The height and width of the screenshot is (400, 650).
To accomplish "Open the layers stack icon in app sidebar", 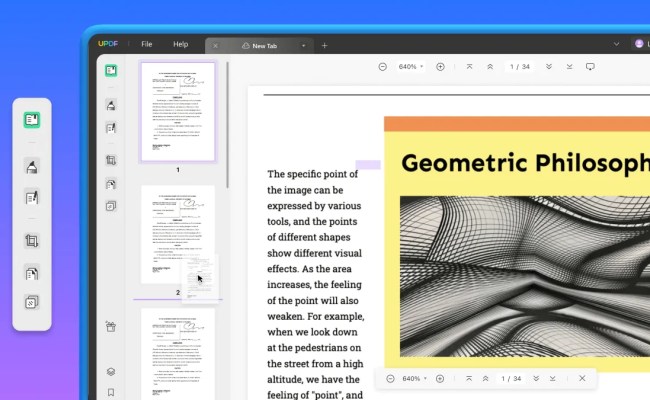I will [x=111, y=371].
